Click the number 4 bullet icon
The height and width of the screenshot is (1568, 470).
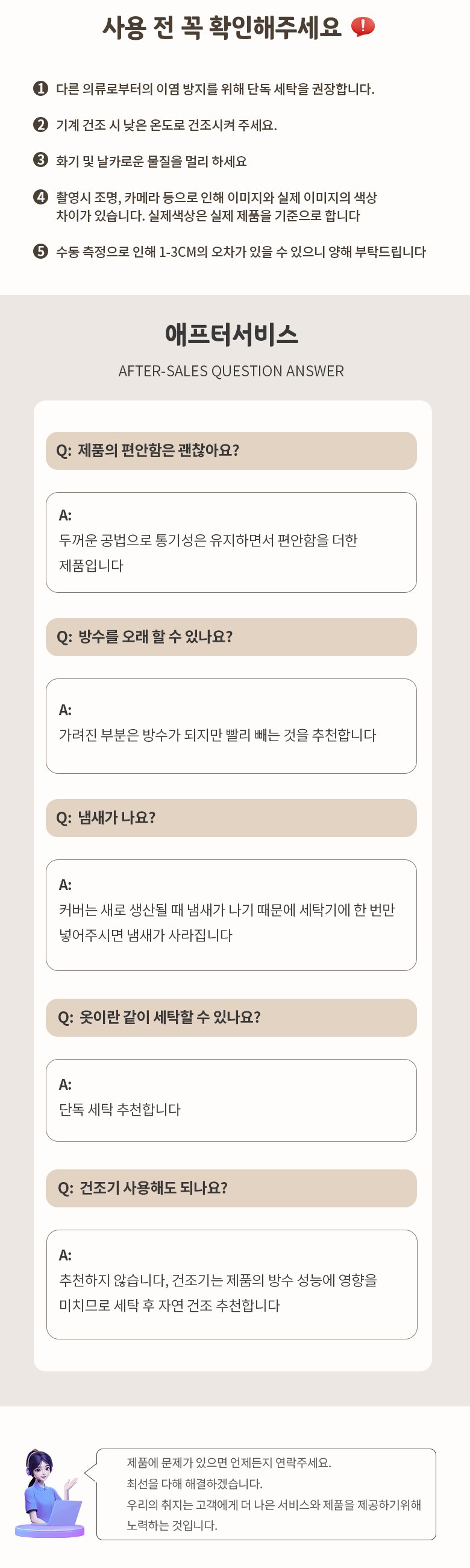coord(40,197)
